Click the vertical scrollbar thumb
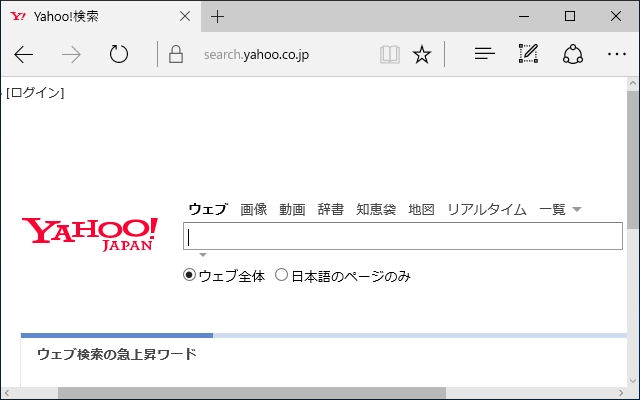 pos(633,160)
